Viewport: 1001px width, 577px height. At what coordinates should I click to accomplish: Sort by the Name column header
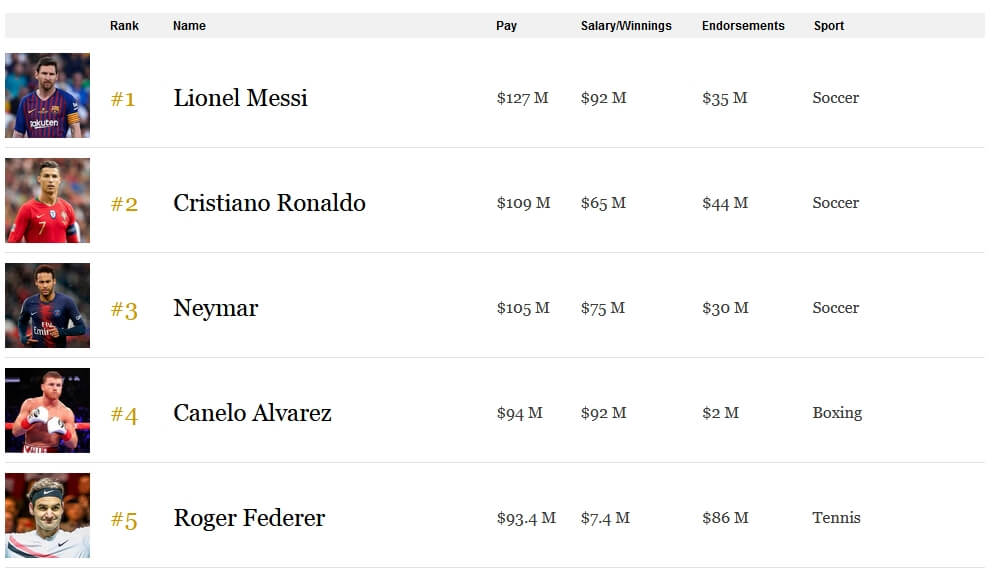click(189, 26)
